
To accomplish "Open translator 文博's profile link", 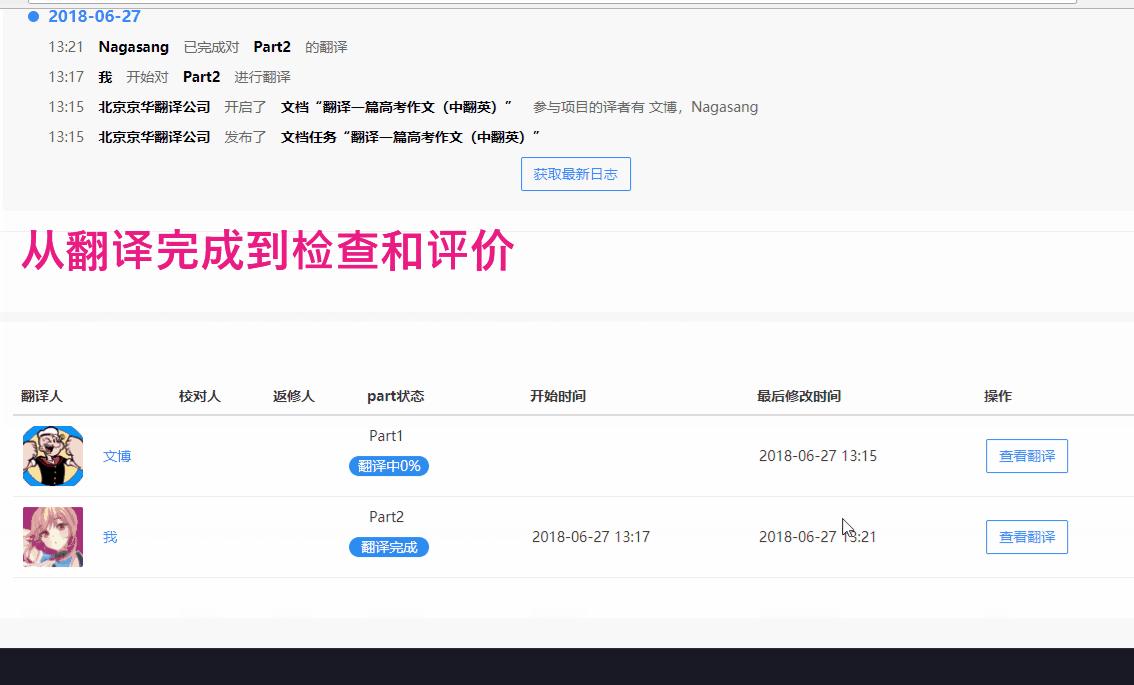I will [117, 456].
